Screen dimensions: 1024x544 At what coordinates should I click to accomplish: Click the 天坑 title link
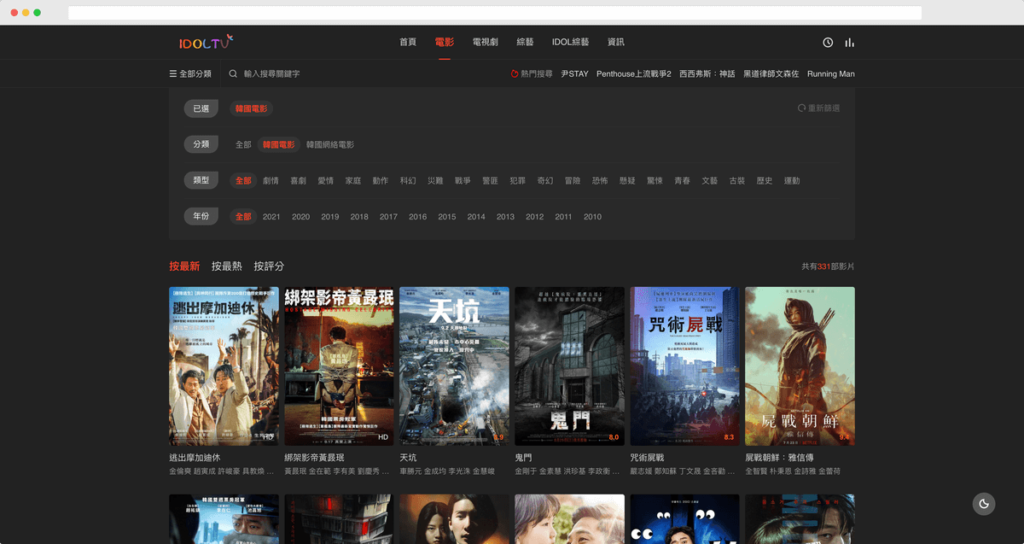click(408, 458)
